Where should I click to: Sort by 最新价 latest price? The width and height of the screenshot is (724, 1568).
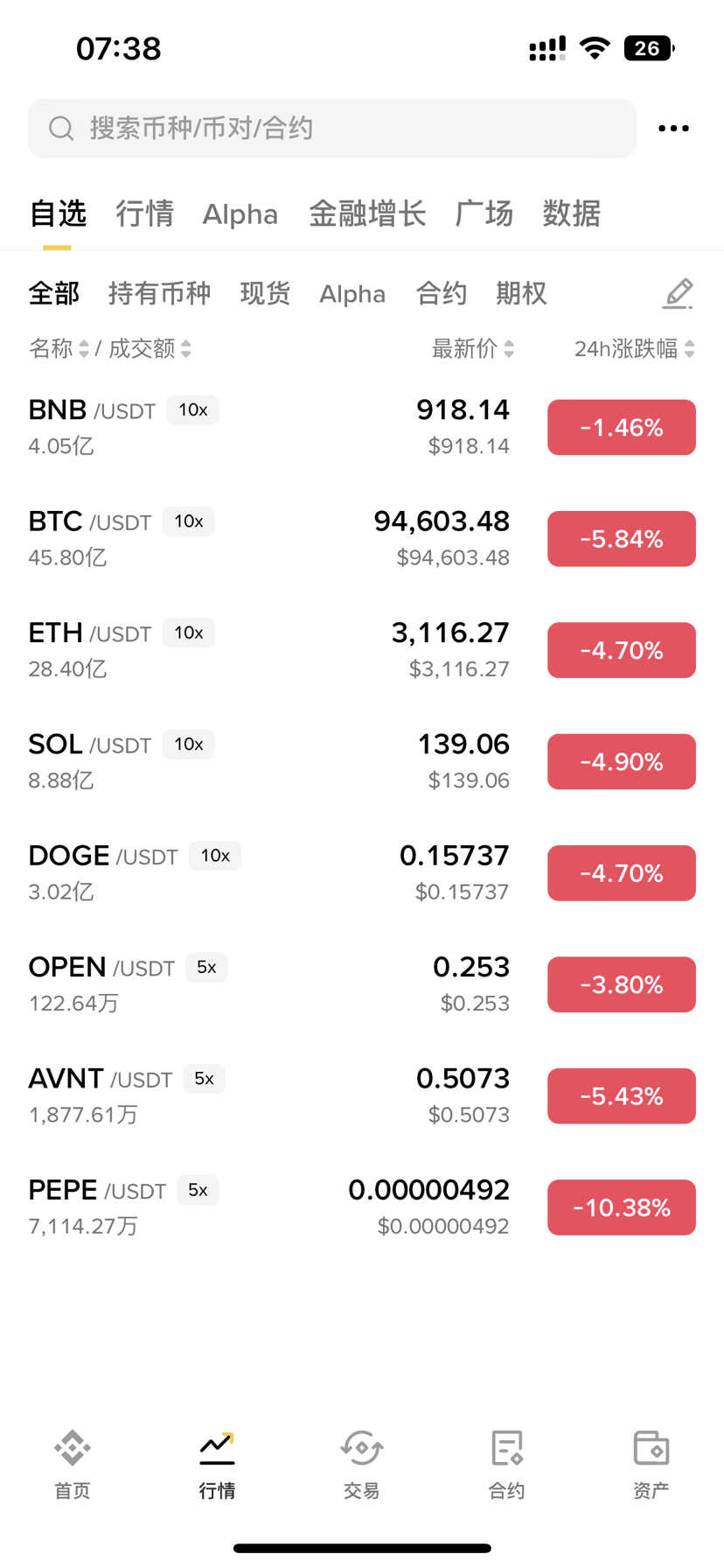click(473, 349)
